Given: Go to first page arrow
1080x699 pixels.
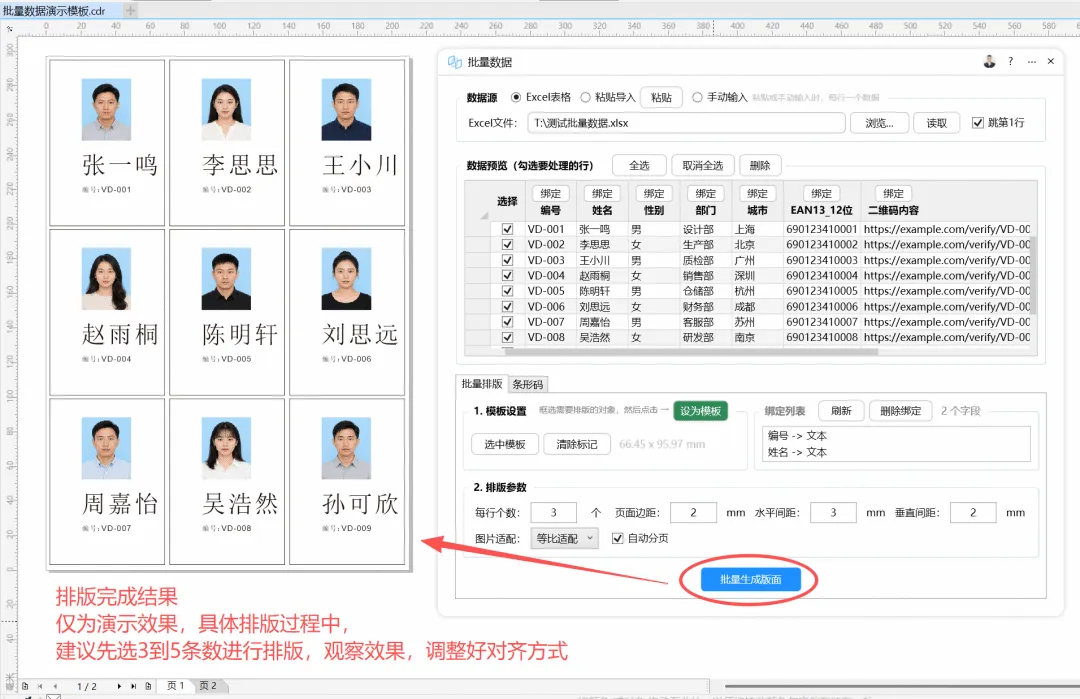Looking at the screenshot, I should pos(40,686).
